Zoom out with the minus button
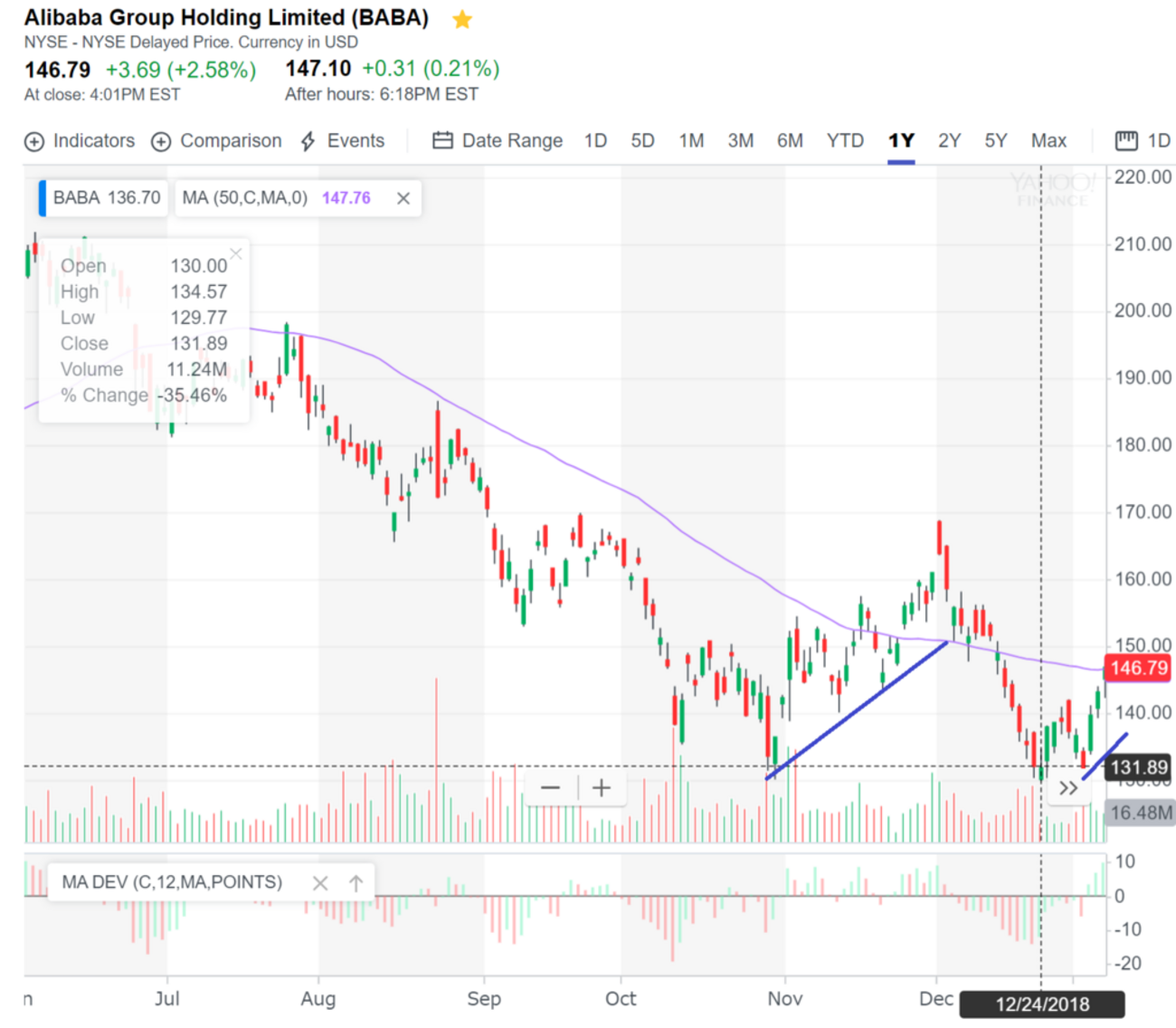 [x=550, y=788]
